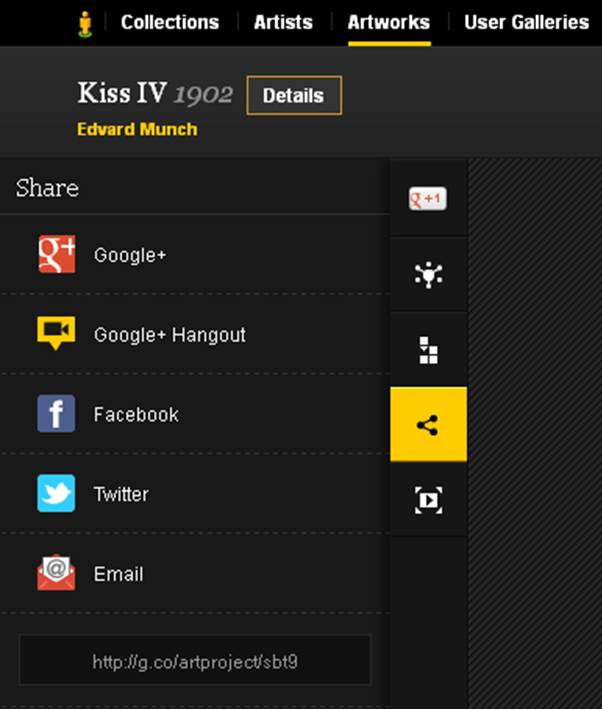602x709 pixels.
Task: Click the blue Facebook logo icon
Action: pyautogui.click(x=56, y=413)
